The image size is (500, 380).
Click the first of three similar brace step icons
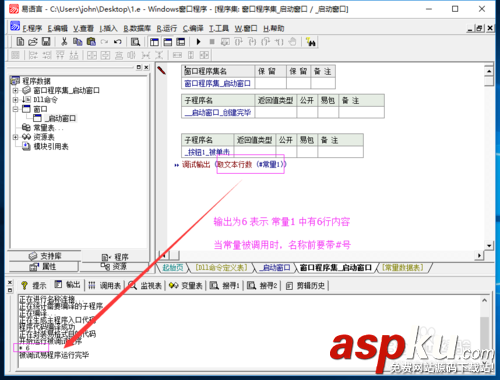(239, 42)
